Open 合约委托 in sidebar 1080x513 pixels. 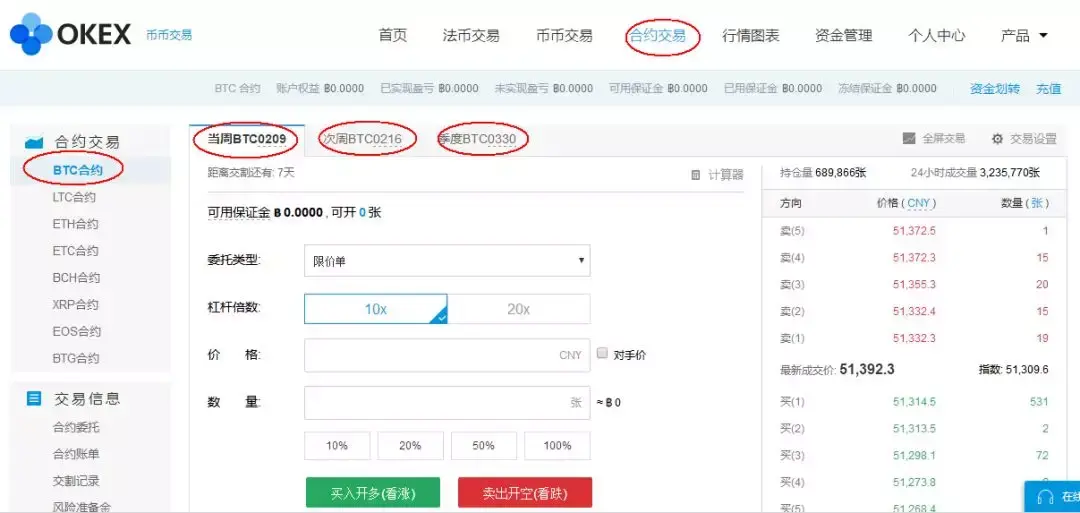(76, 427)
